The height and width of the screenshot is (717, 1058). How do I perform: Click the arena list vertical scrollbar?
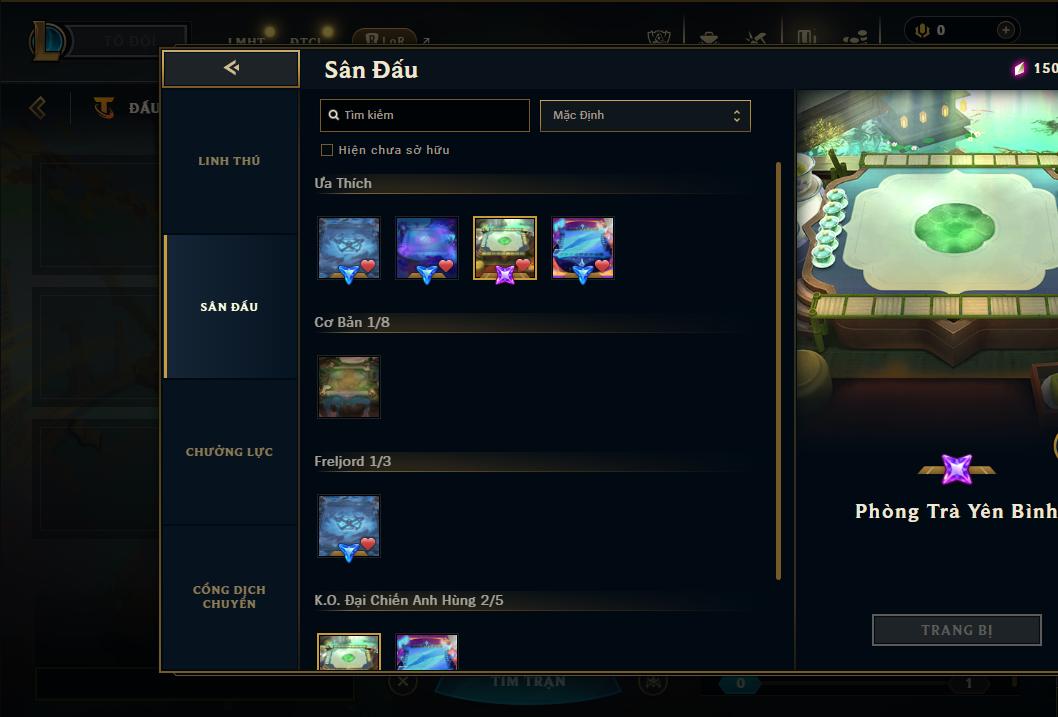pyautogui.click(x=778, y=371)
